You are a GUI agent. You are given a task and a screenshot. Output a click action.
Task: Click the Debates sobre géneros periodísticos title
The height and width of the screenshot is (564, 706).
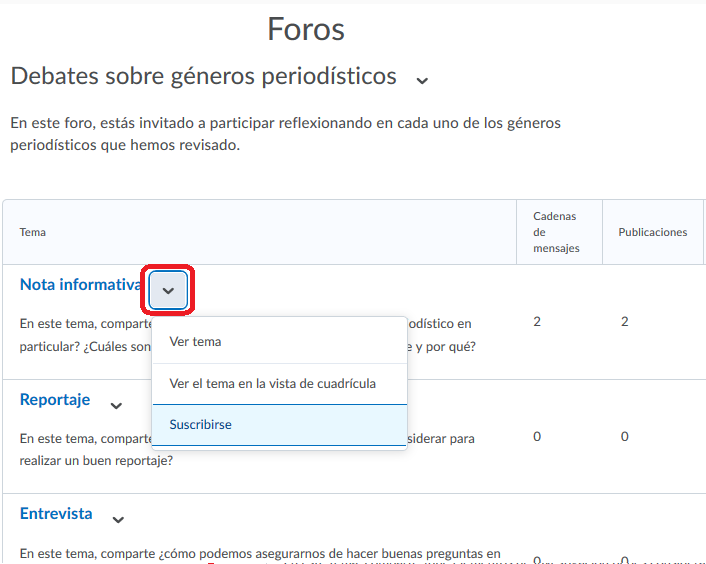(203, 76)
